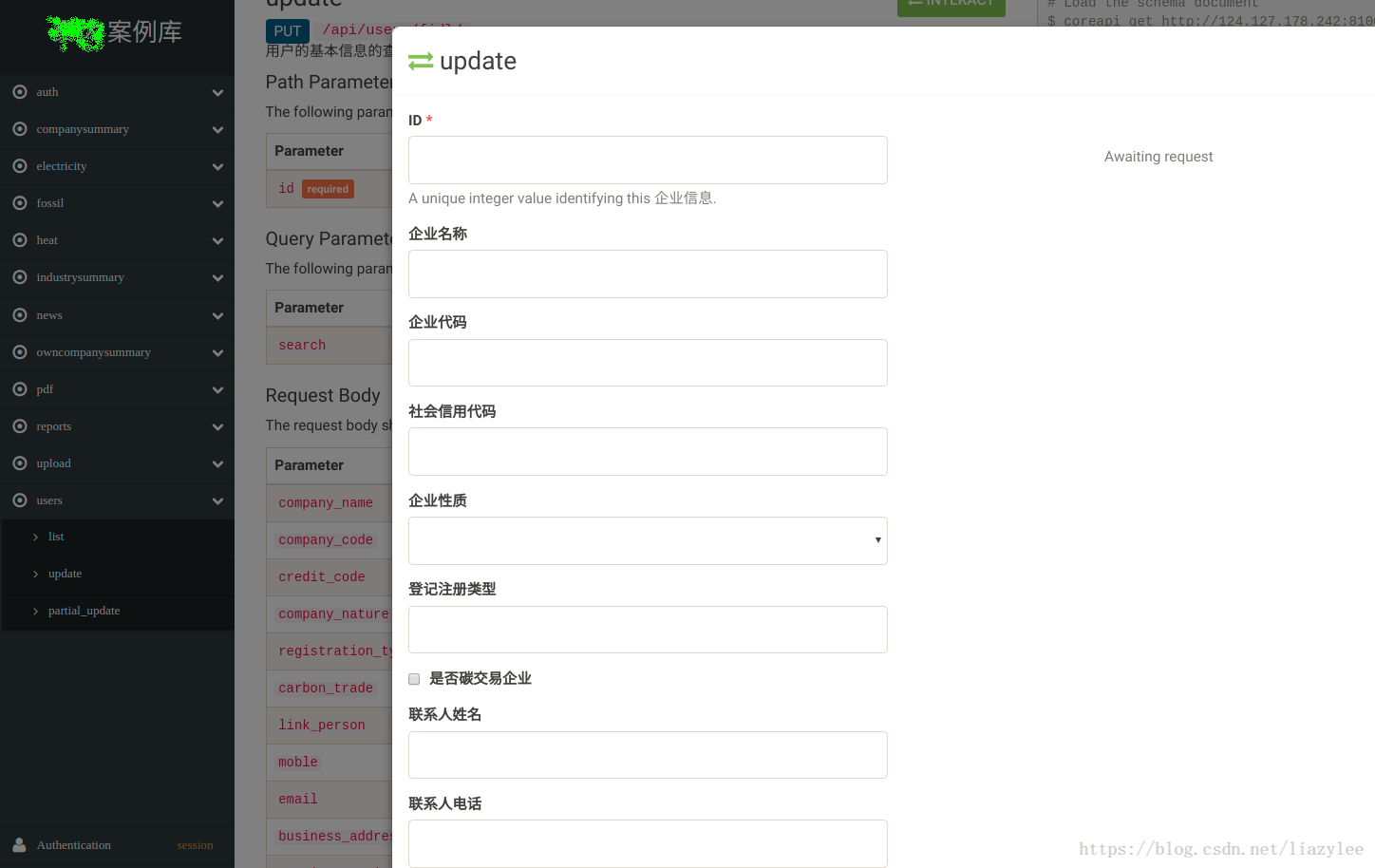Click the 登记注册类型 input field
This screenshot has width=1375, height=868.
point(648,630)
